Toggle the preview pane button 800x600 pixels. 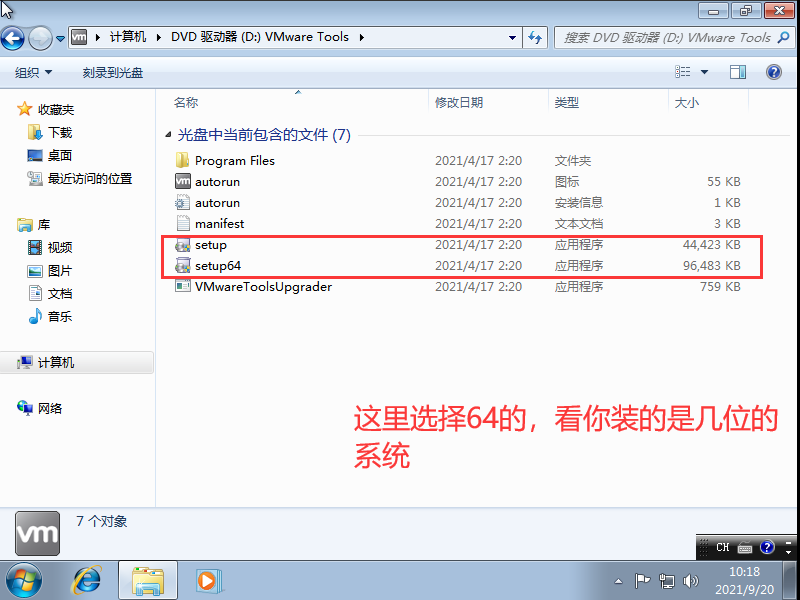[738, 72]
